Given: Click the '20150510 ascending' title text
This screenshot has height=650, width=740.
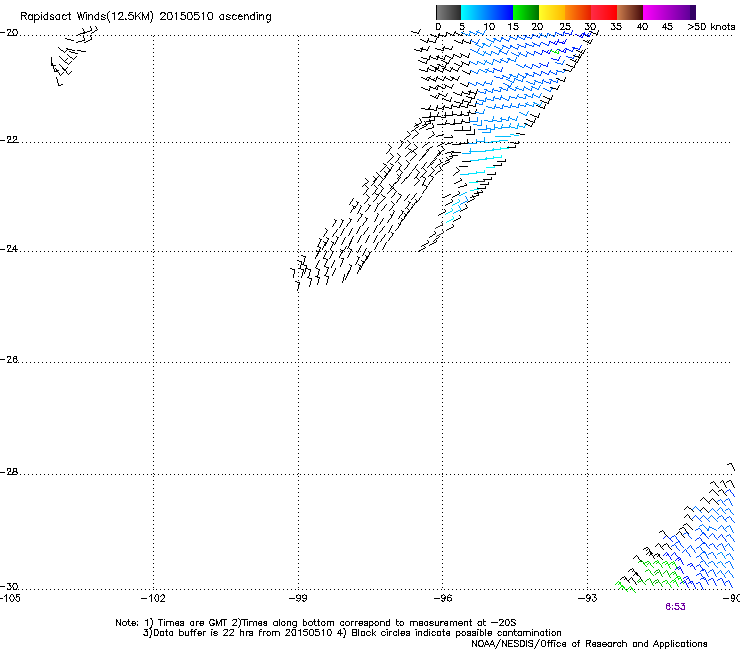Looking at the screenshot, I should [215, 17].
